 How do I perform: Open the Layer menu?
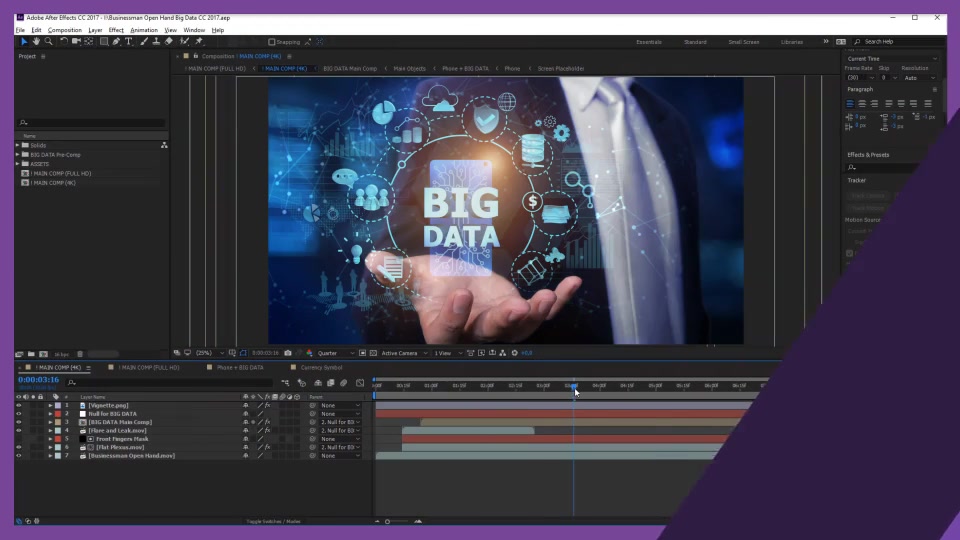(x=95, y=30)
